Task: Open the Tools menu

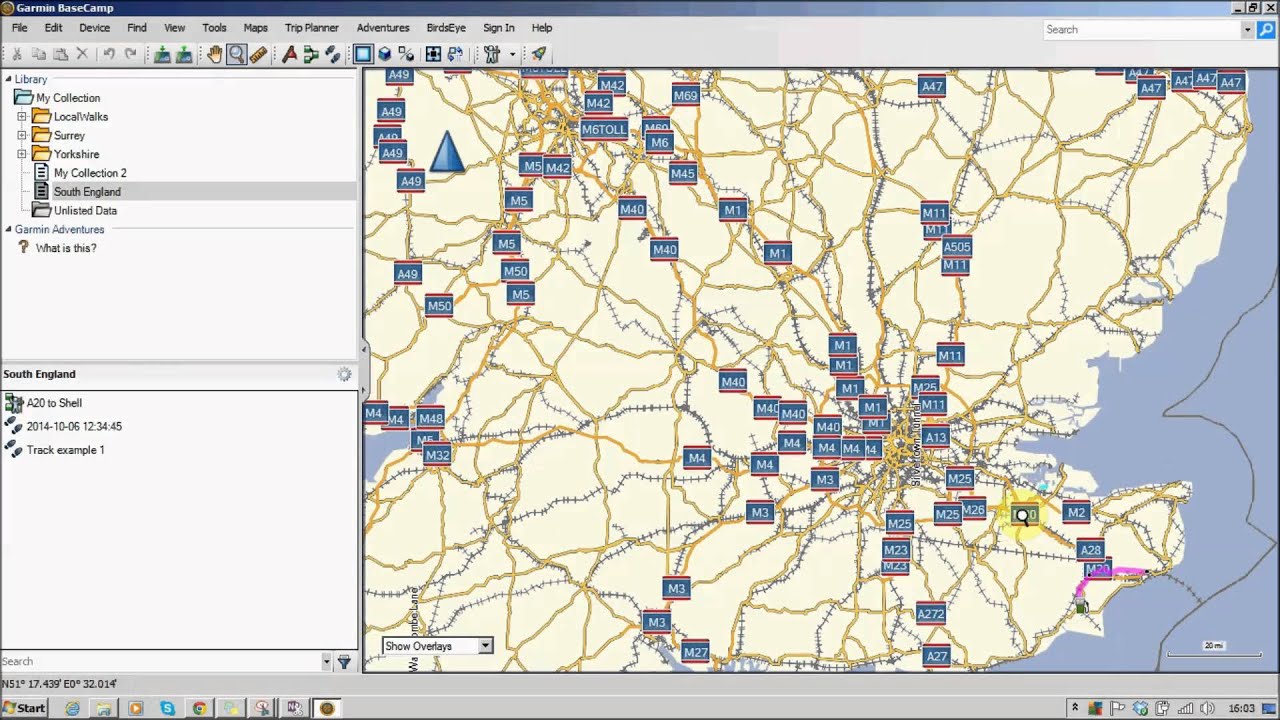Action: point(214,28)
